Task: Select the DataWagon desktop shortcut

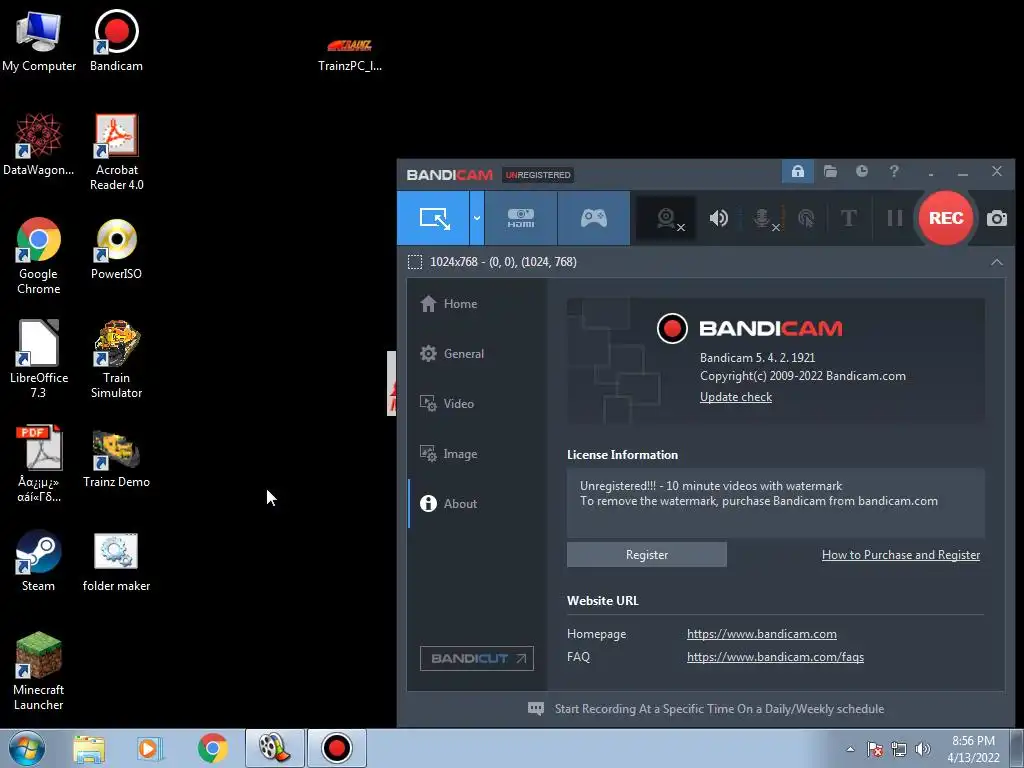Action: coord(39,144)
